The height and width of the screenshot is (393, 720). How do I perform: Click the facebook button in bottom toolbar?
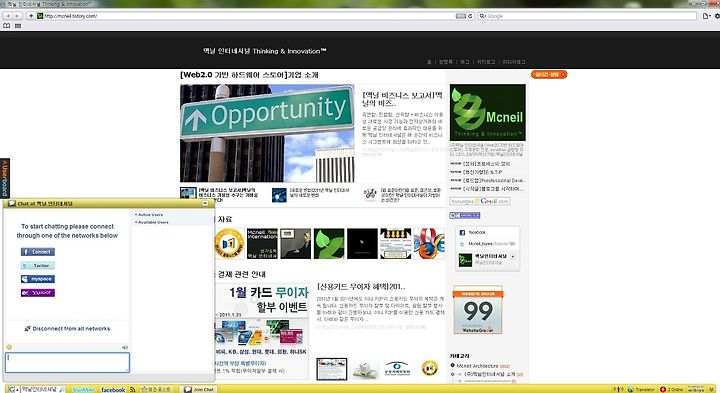point(113,389)
